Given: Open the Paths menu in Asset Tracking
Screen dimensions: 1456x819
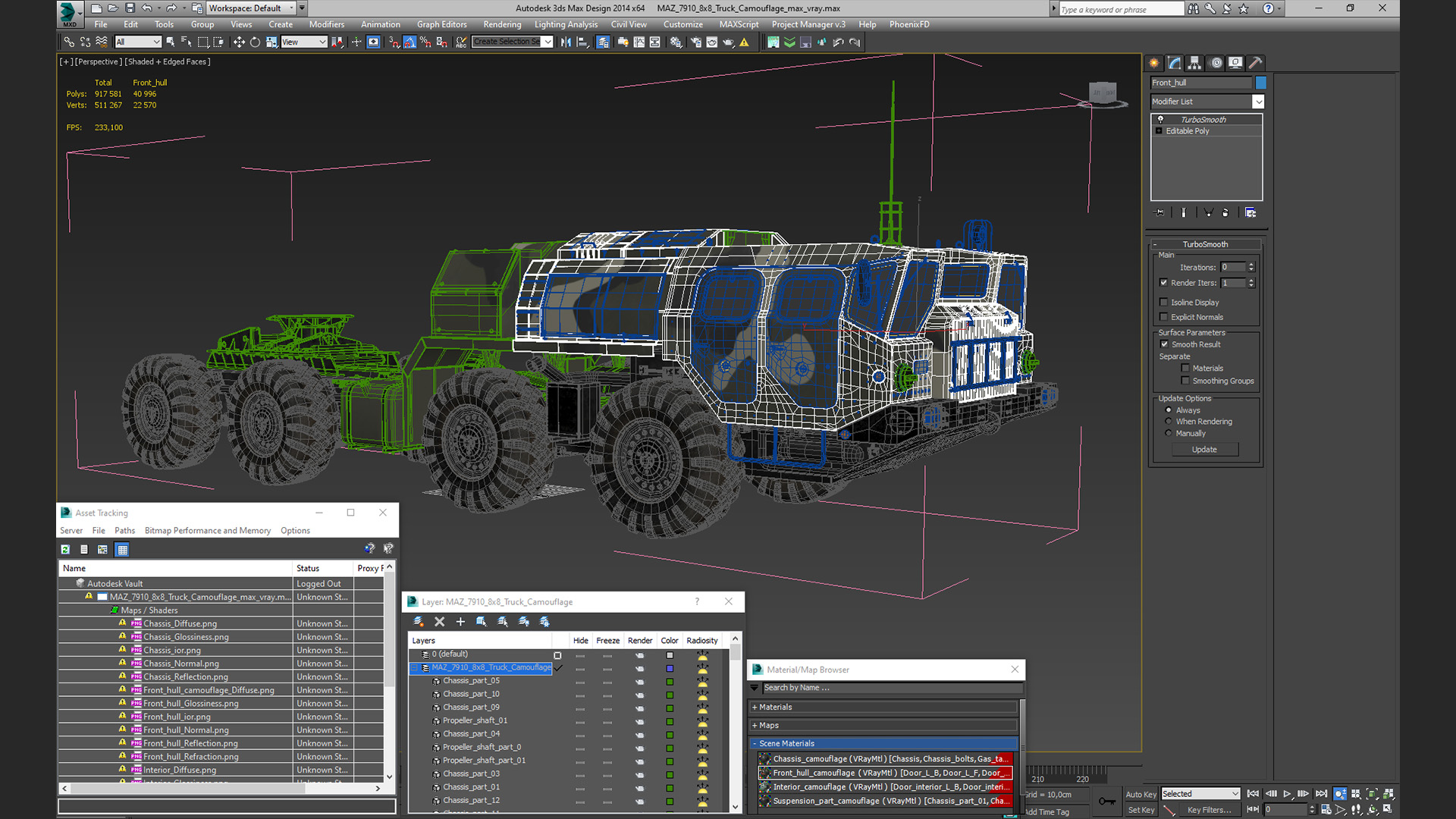Looking at the screenshot, I should coord(124,531).
